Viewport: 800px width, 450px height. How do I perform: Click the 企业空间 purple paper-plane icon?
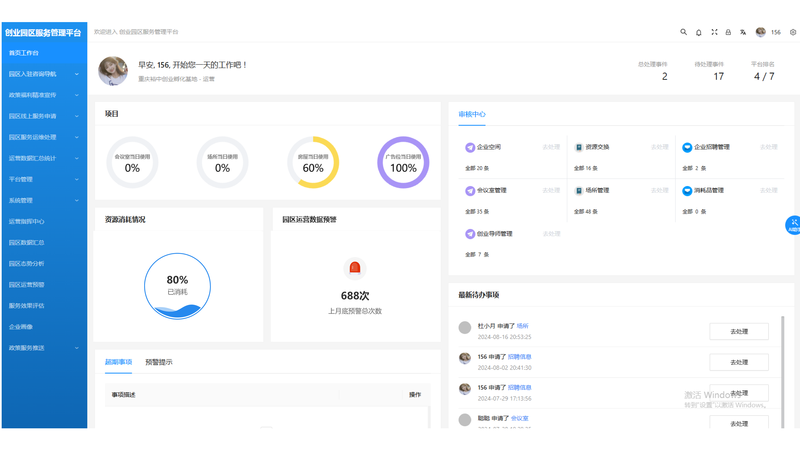coord(470,147)
